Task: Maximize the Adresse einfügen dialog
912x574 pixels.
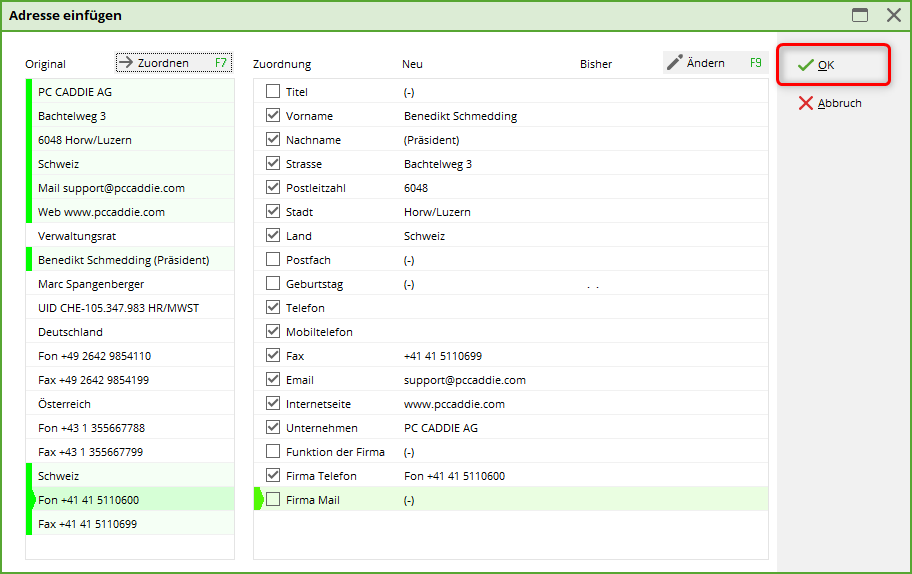Action: 859,15
